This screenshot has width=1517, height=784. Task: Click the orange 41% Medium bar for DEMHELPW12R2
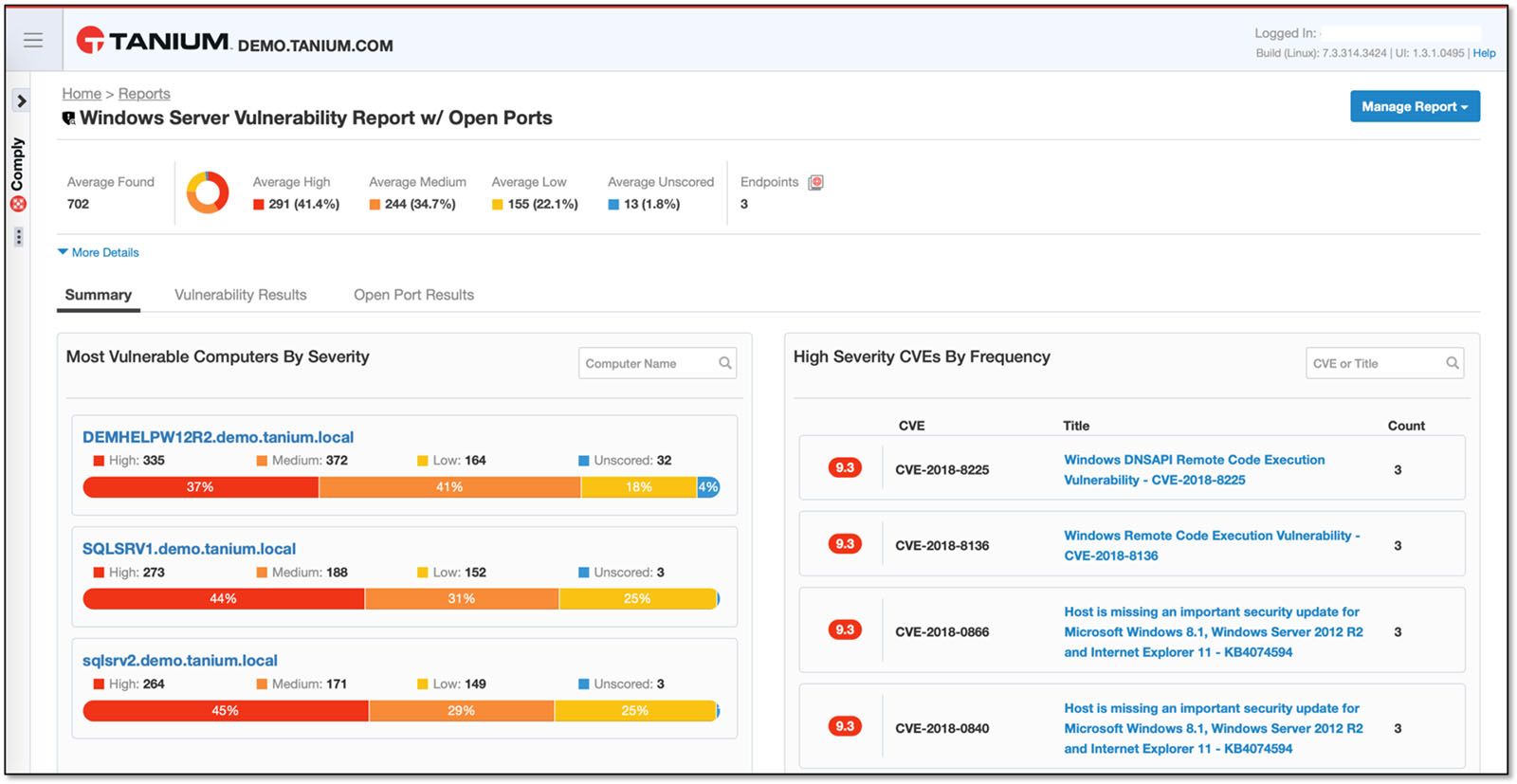click(x=449, y=487)
